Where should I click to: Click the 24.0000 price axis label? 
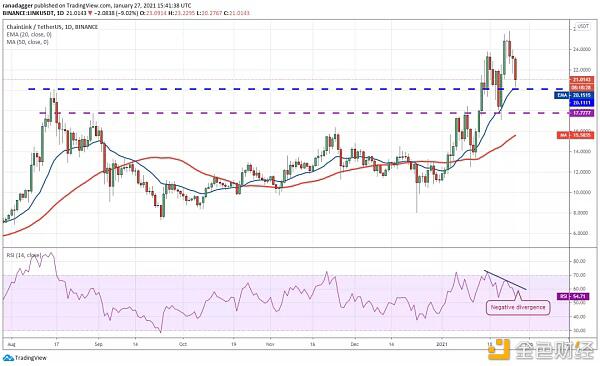point(581,49)
